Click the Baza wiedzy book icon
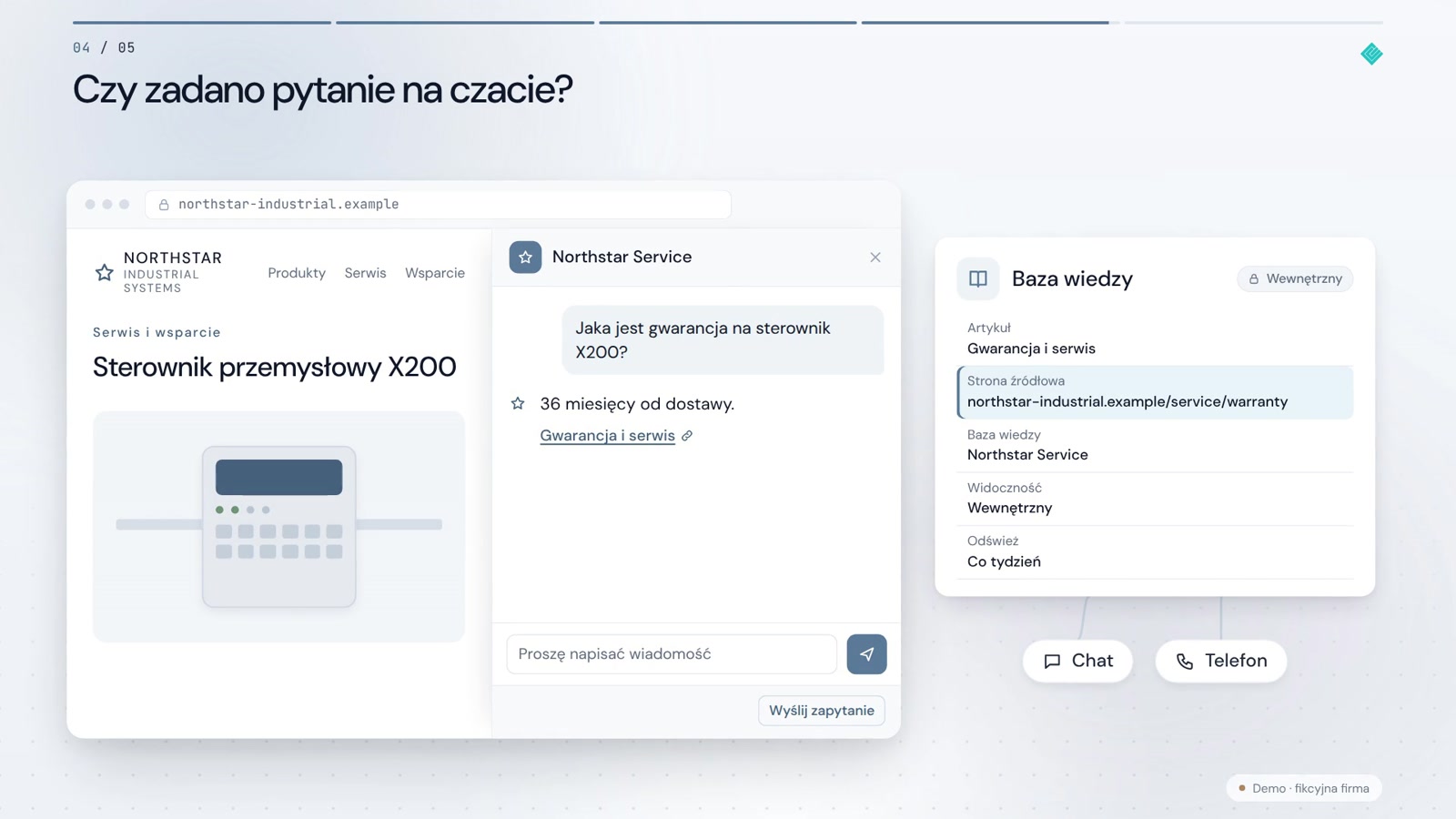The width and height of the screenshot is (1456, 819). point(978,278)
